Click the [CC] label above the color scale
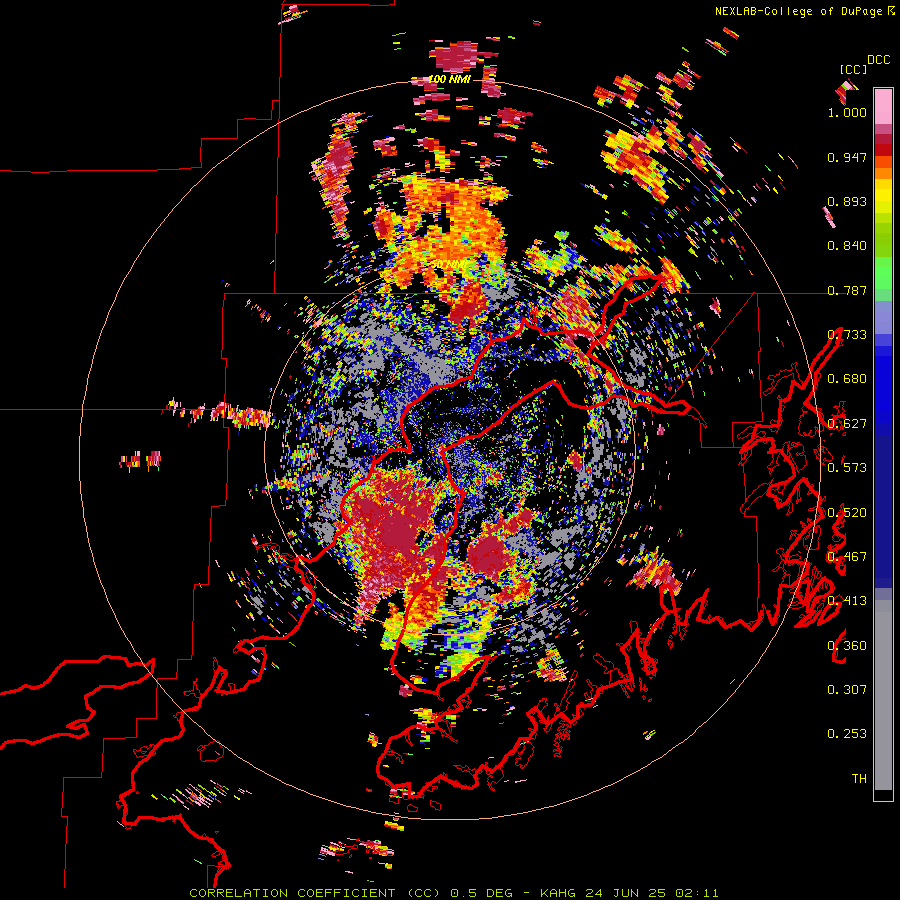 [853, 69]
